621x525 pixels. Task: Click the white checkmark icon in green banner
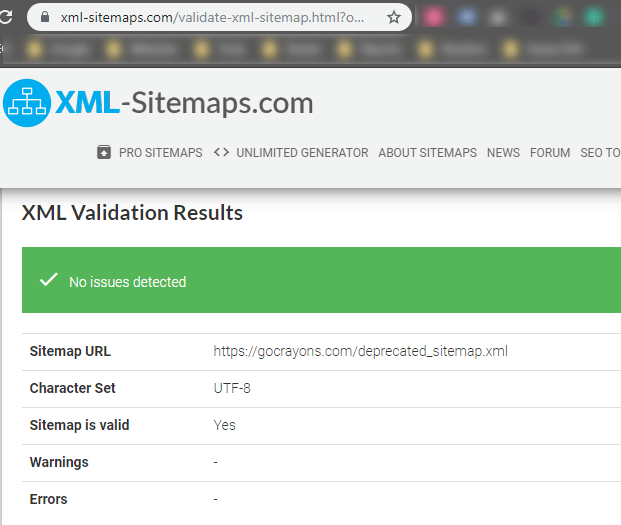pyautogui.click(x=49, y=280)
